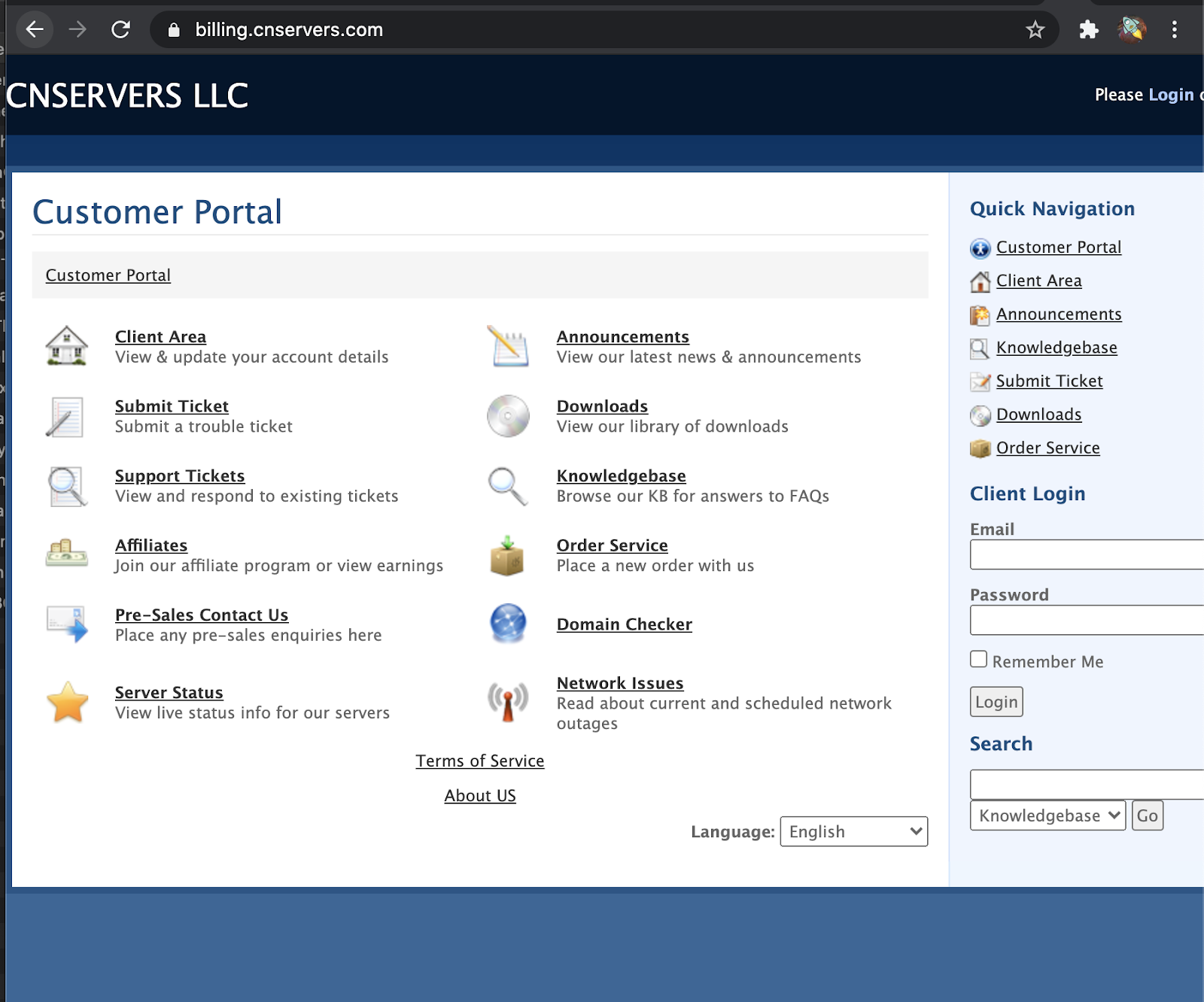
Task: Click the Network Issues antenna icon
Action: (x=508, y=701)
